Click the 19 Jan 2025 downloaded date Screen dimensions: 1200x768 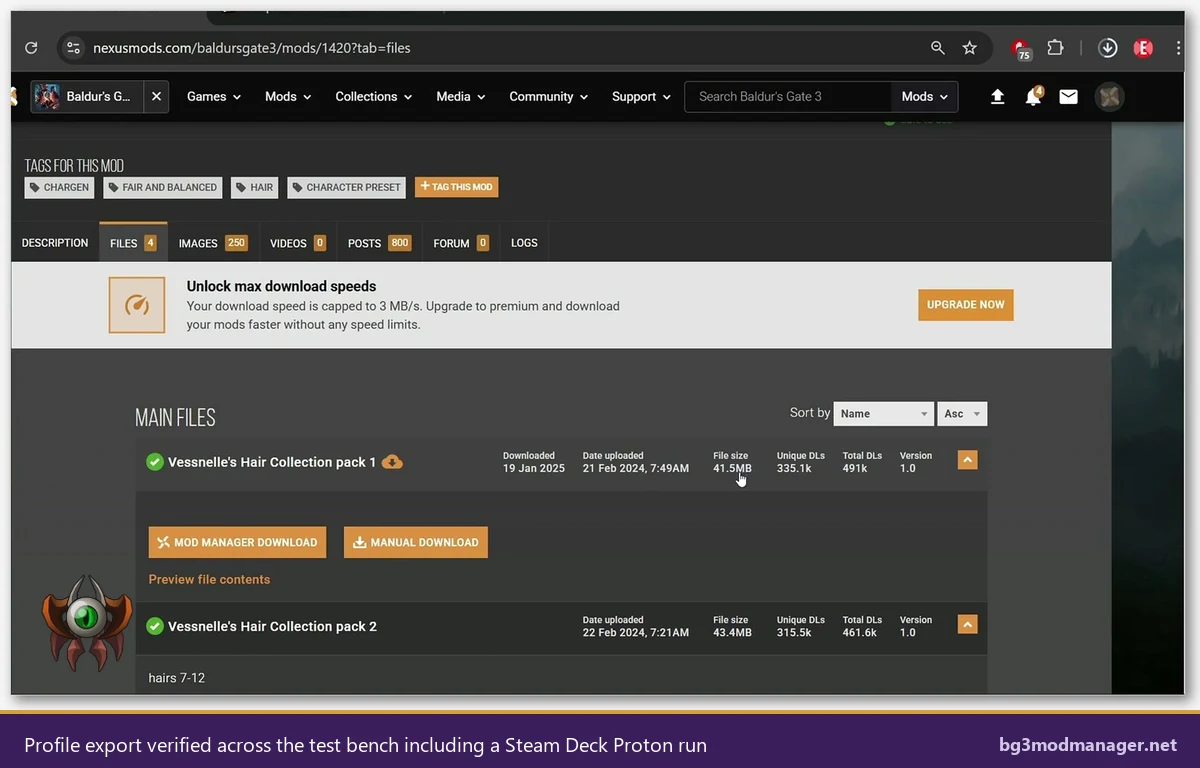(534, 468)
